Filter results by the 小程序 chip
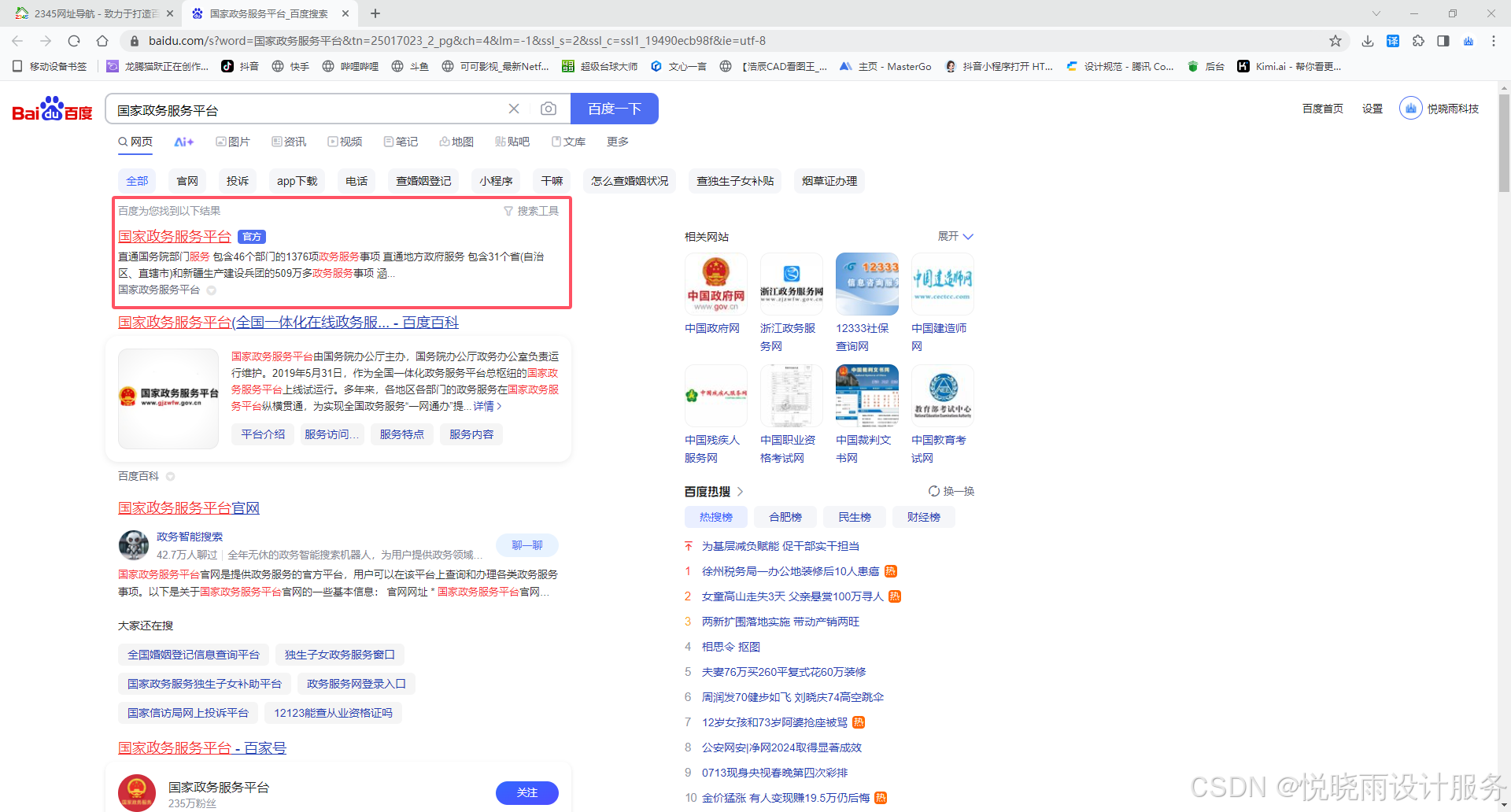The image size is (1511, 812). click(x=496, y=181)
